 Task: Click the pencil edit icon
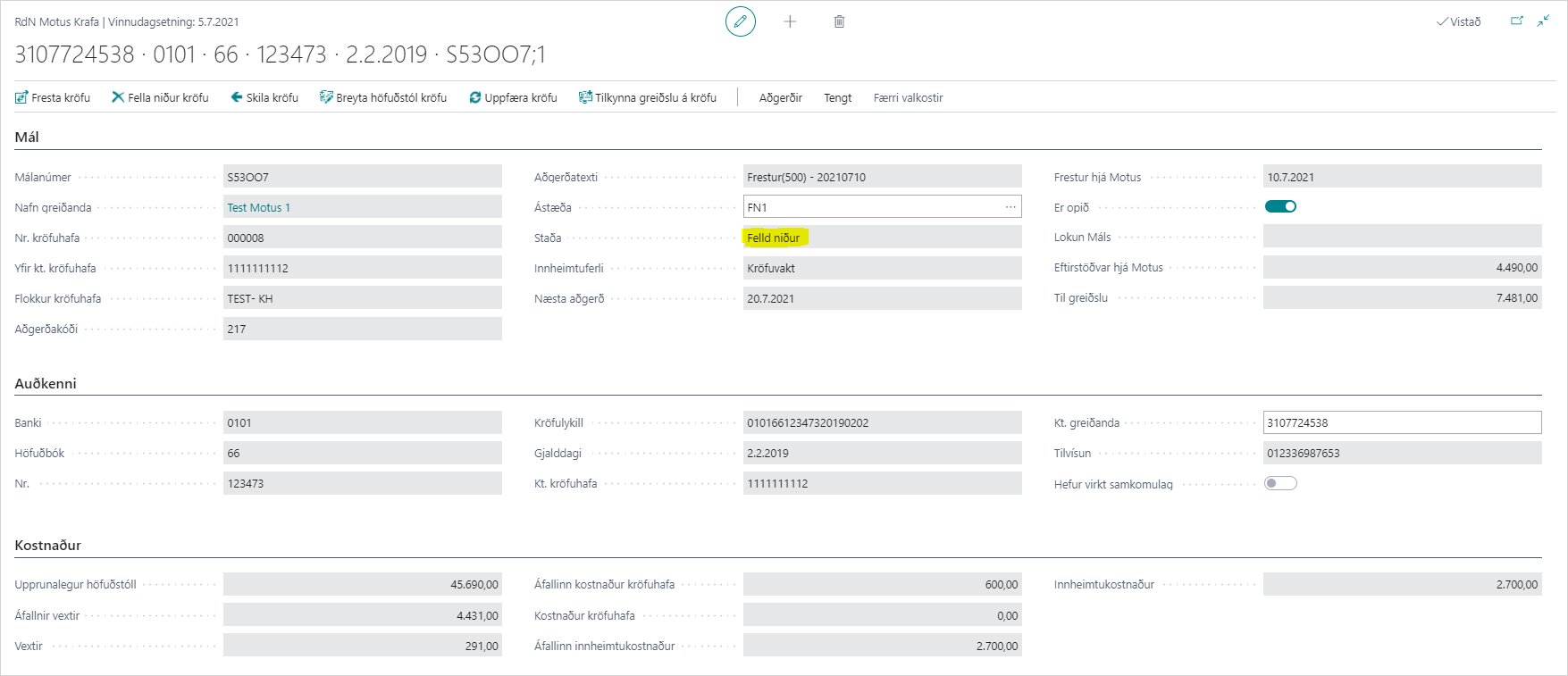tap(740, 21)
